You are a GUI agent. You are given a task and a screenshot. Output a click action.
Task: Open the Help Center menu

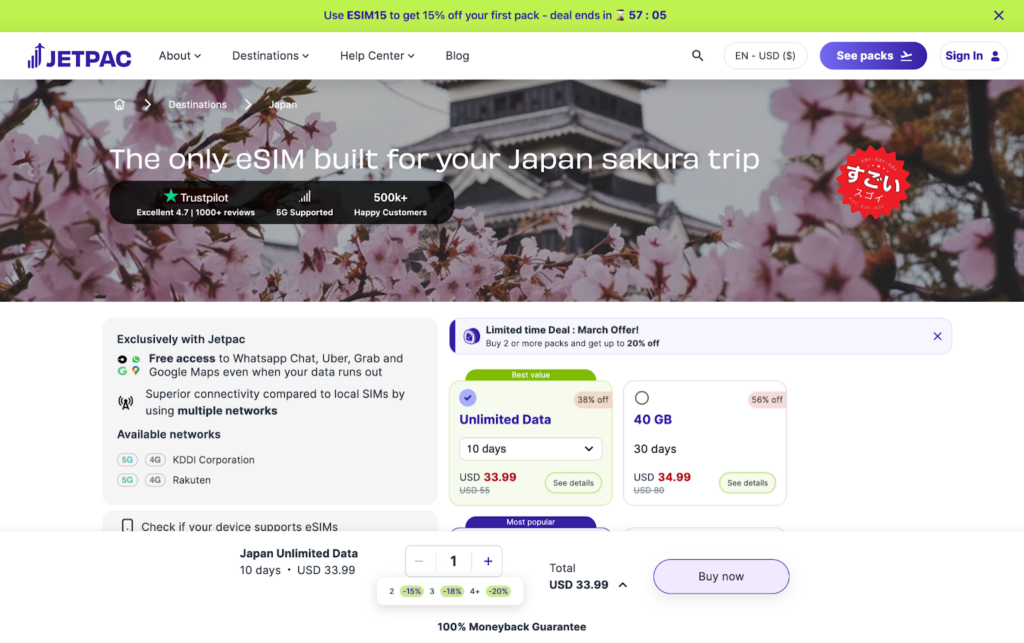point(371,55)
